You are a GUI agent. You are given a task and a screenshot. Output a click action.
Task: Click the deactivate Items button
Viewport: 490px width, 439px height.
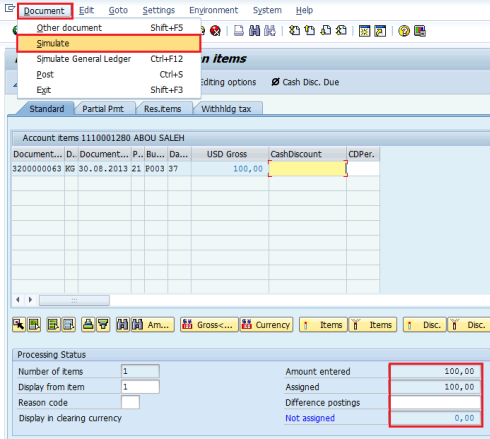click(373, 324)
